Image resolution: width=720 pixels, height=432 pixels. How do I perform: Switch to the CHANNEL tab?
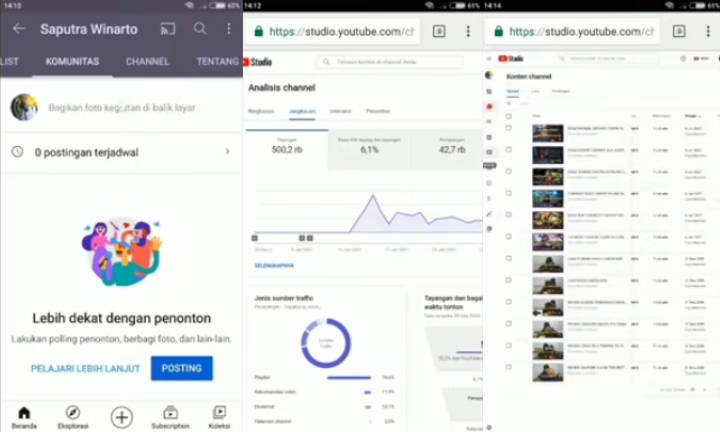147,62
